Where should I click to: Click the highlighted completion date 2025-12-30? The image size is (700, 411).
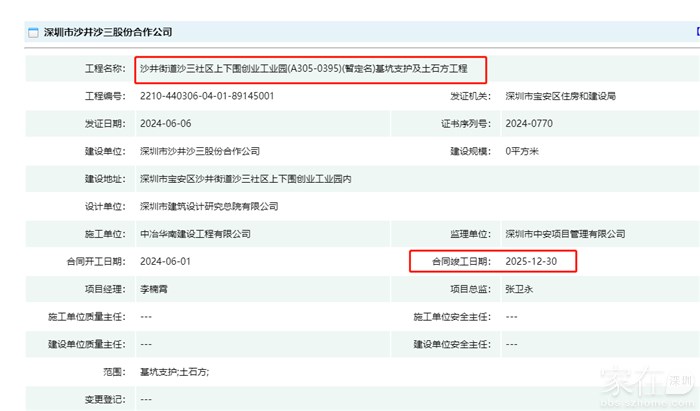tap(533, 261)
